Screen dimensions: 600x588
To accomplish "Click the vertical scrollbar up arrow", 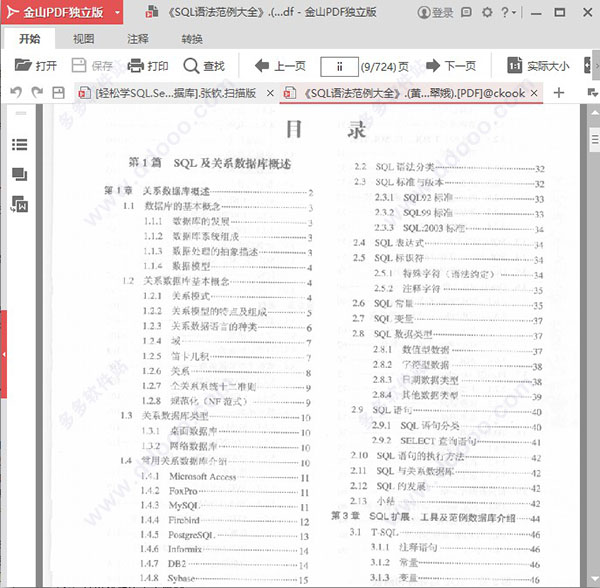I will [595, 113].
